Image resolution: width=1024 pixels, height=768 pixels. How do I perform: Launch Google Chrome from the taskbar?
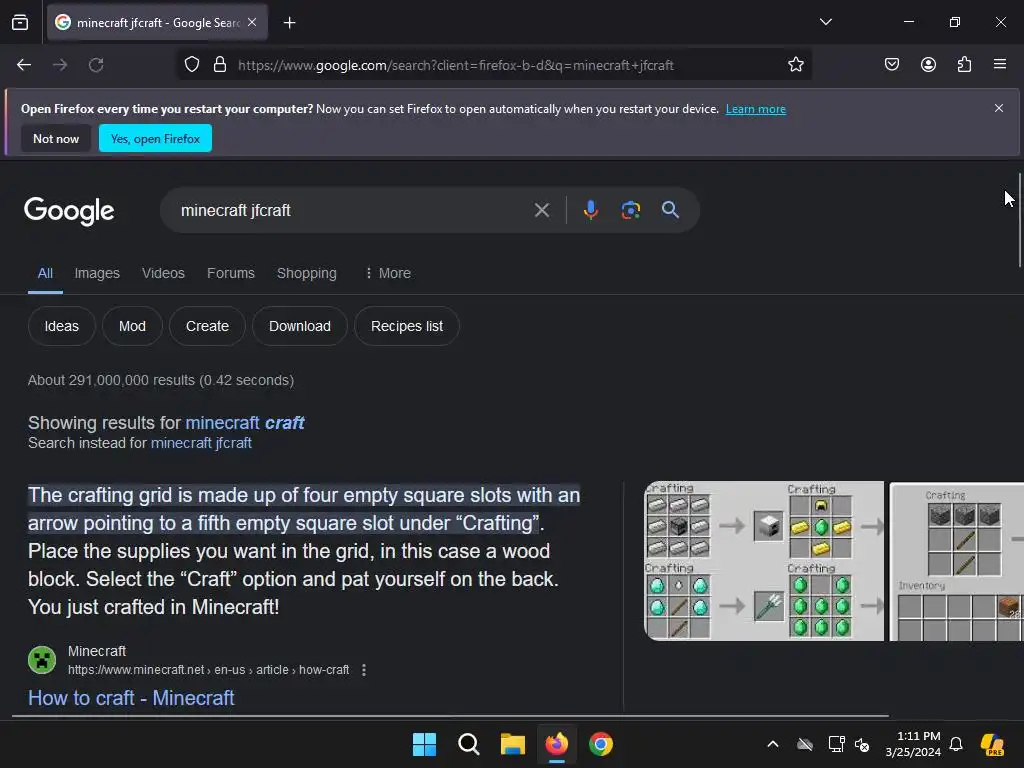tap(601, 744)
